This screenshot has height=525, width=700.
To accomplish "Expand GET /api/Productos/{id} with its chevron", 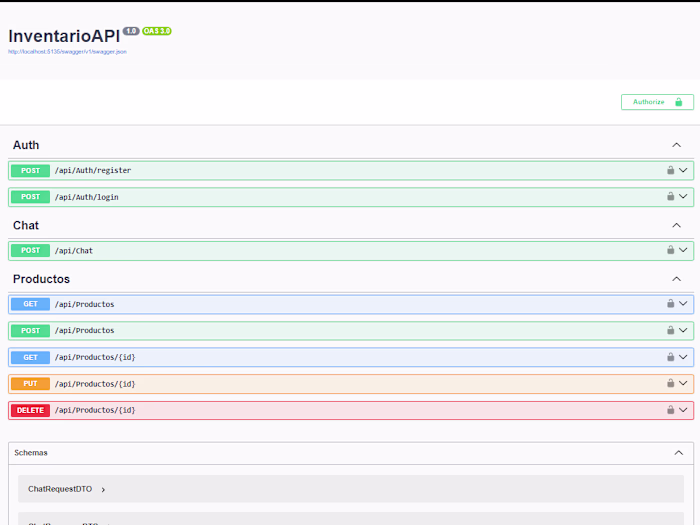I will click(x=683, y=357).
